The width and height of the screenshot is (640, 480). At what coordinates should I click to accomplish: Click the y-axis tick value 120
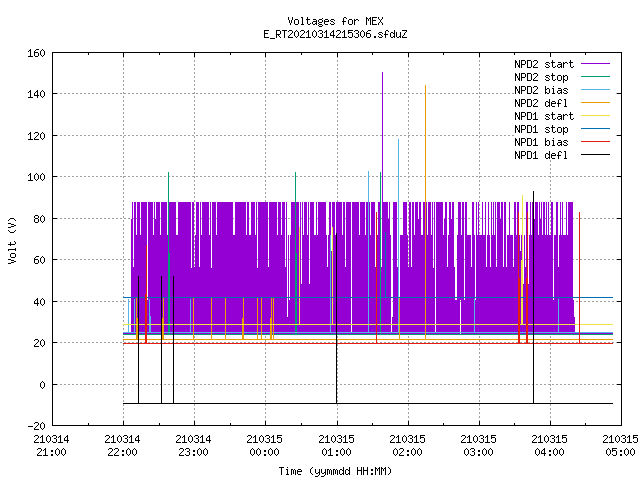pos(36,136)
